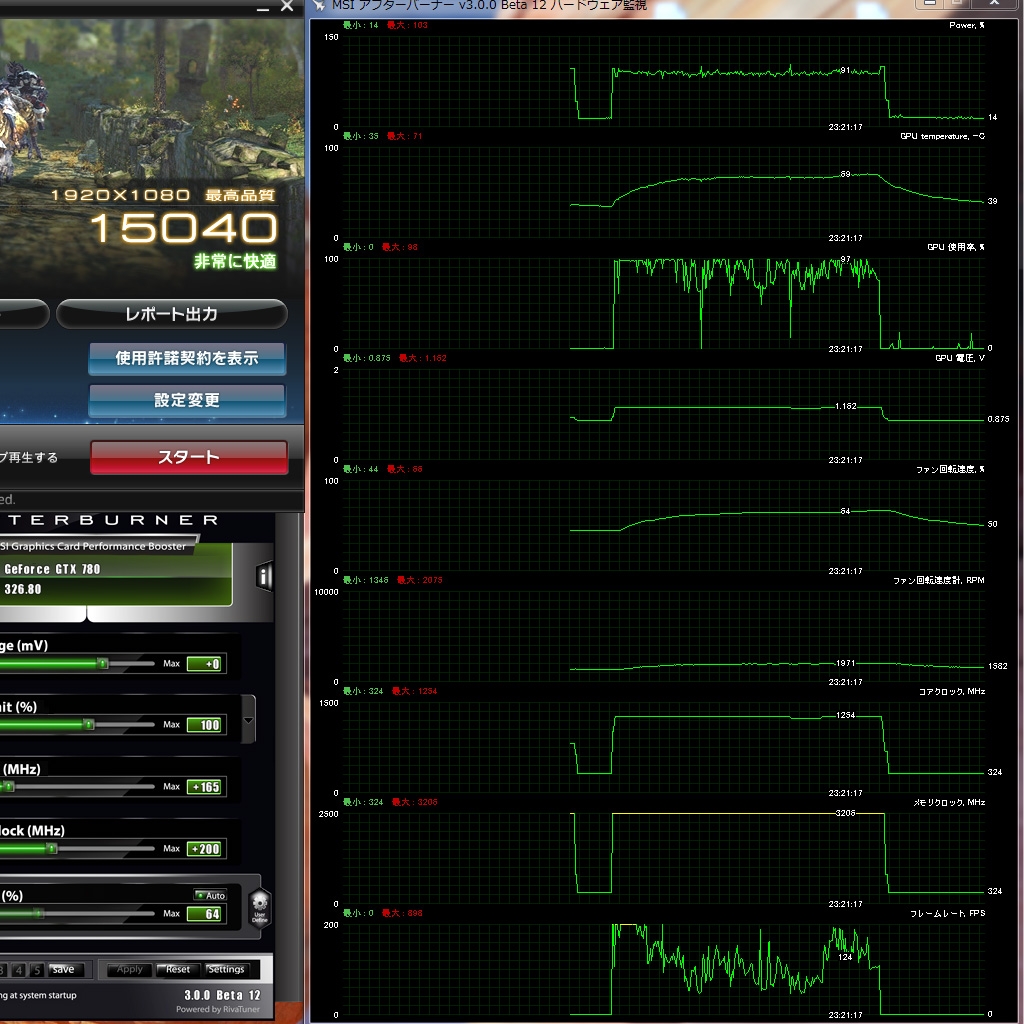Click the 'GPU temperature, °C' graph label

[942, 136]
